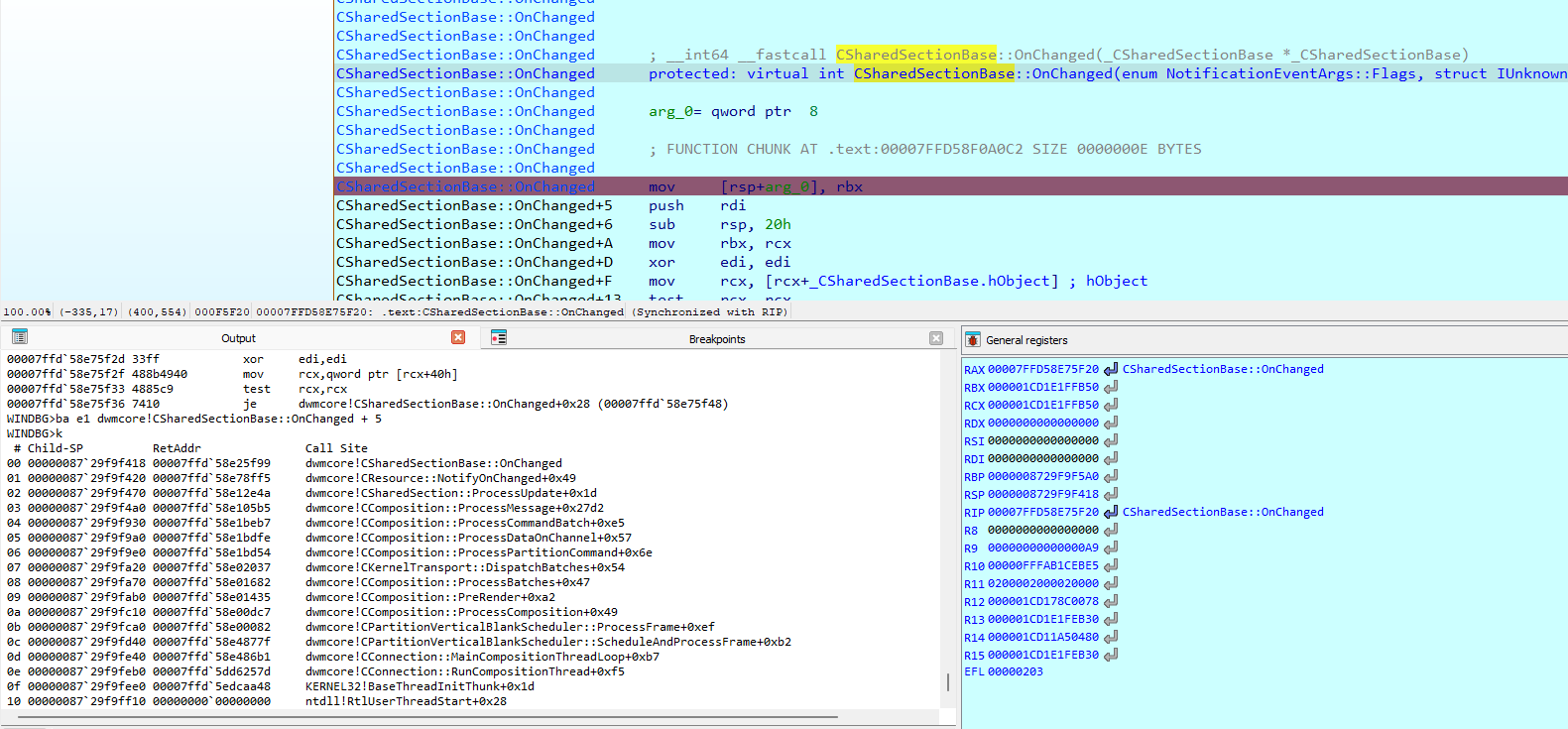Follow the RBX register jump arrow

[1111, 387]
